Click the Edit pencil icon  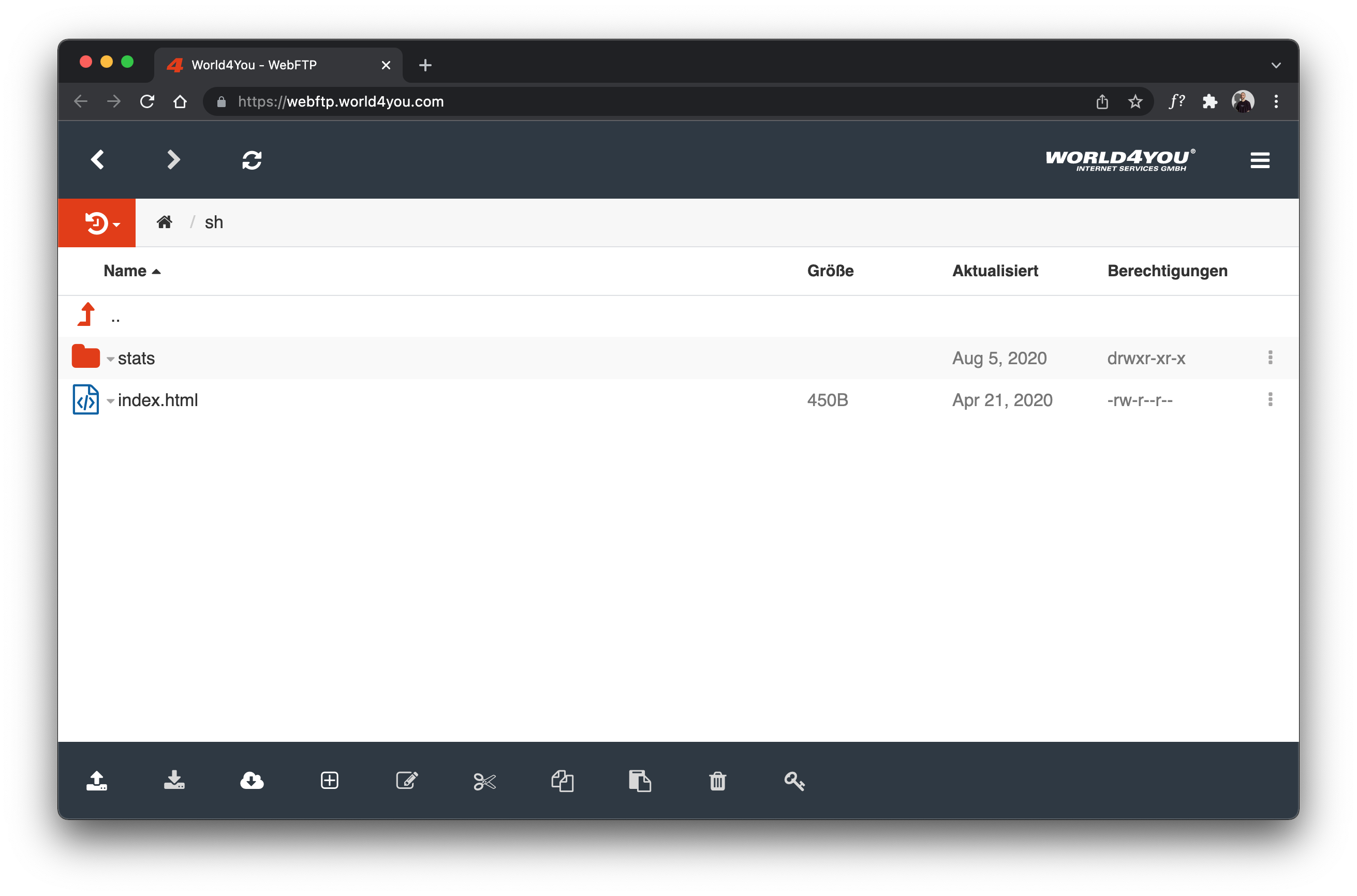point(407,781)
